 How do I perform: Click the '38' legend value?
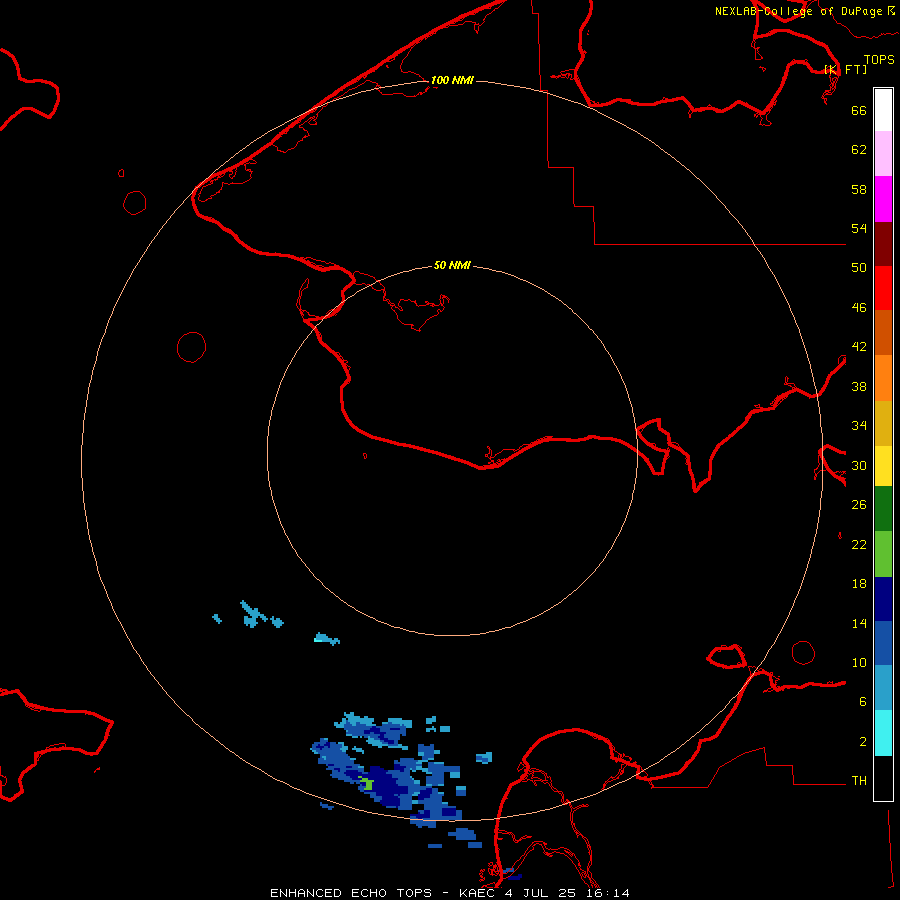click(859, 386)
